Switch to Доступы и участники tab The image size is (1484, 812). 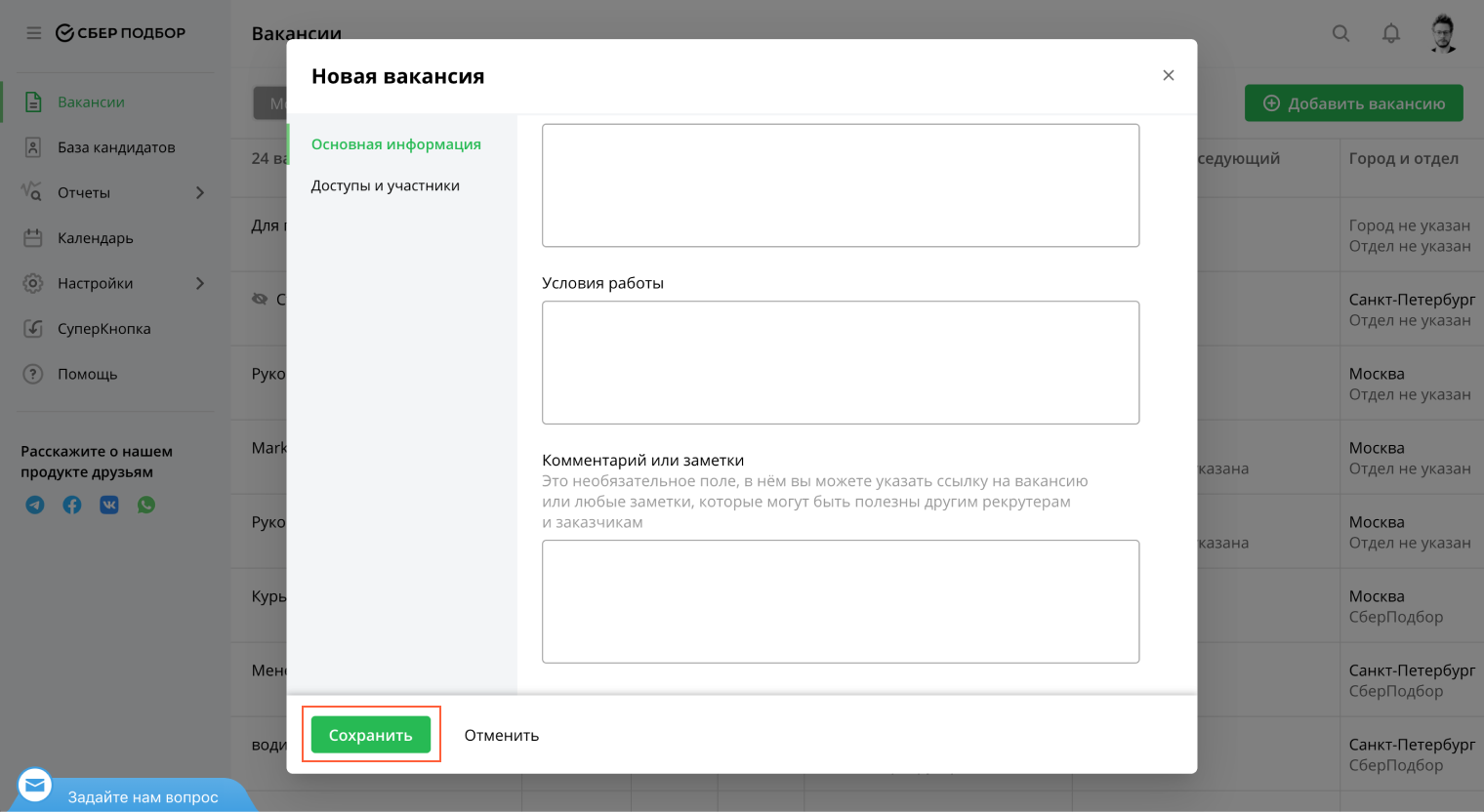click(x=385, y=185)
